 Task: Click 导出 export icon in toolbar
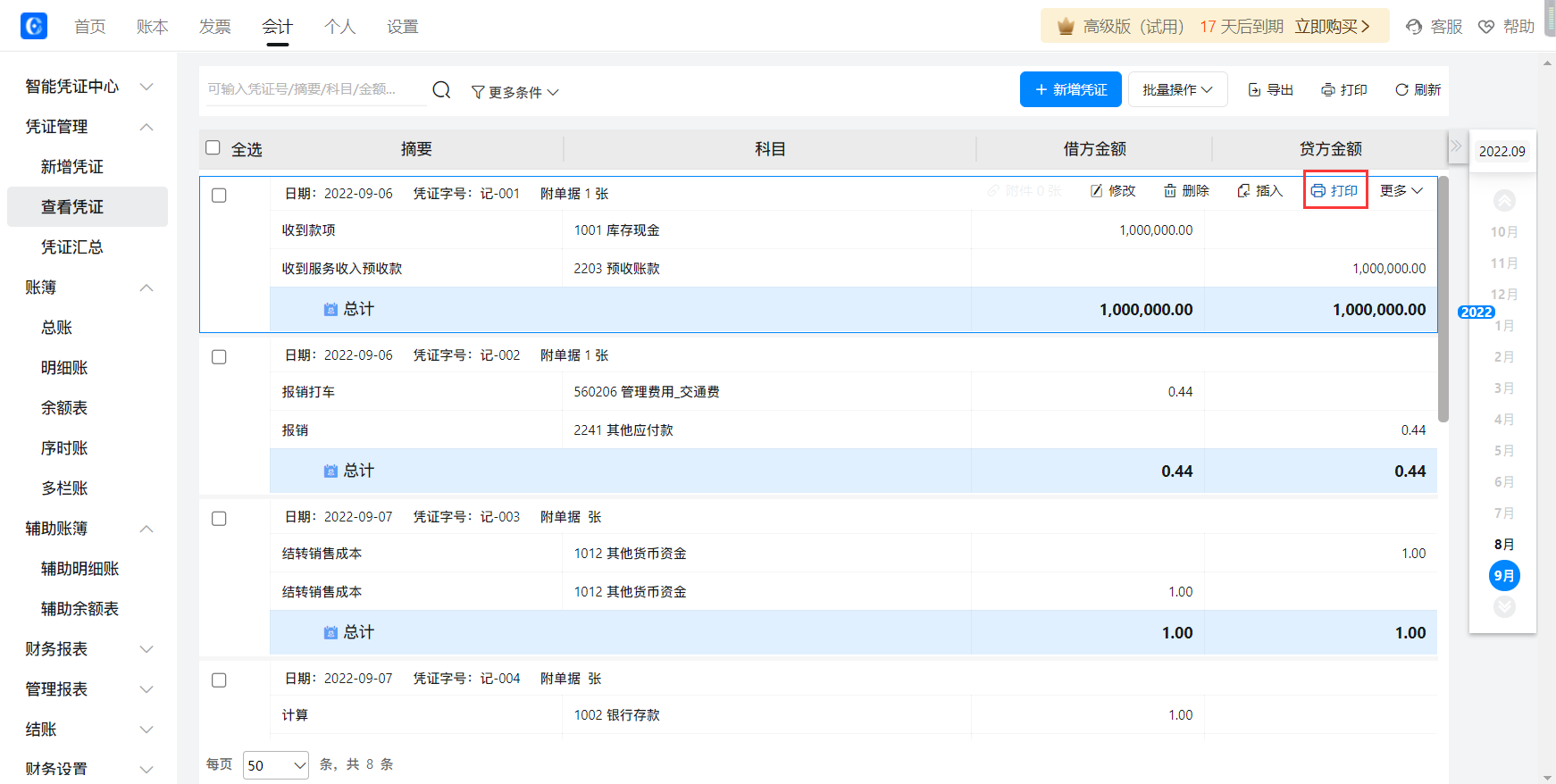click(1254, 89)
